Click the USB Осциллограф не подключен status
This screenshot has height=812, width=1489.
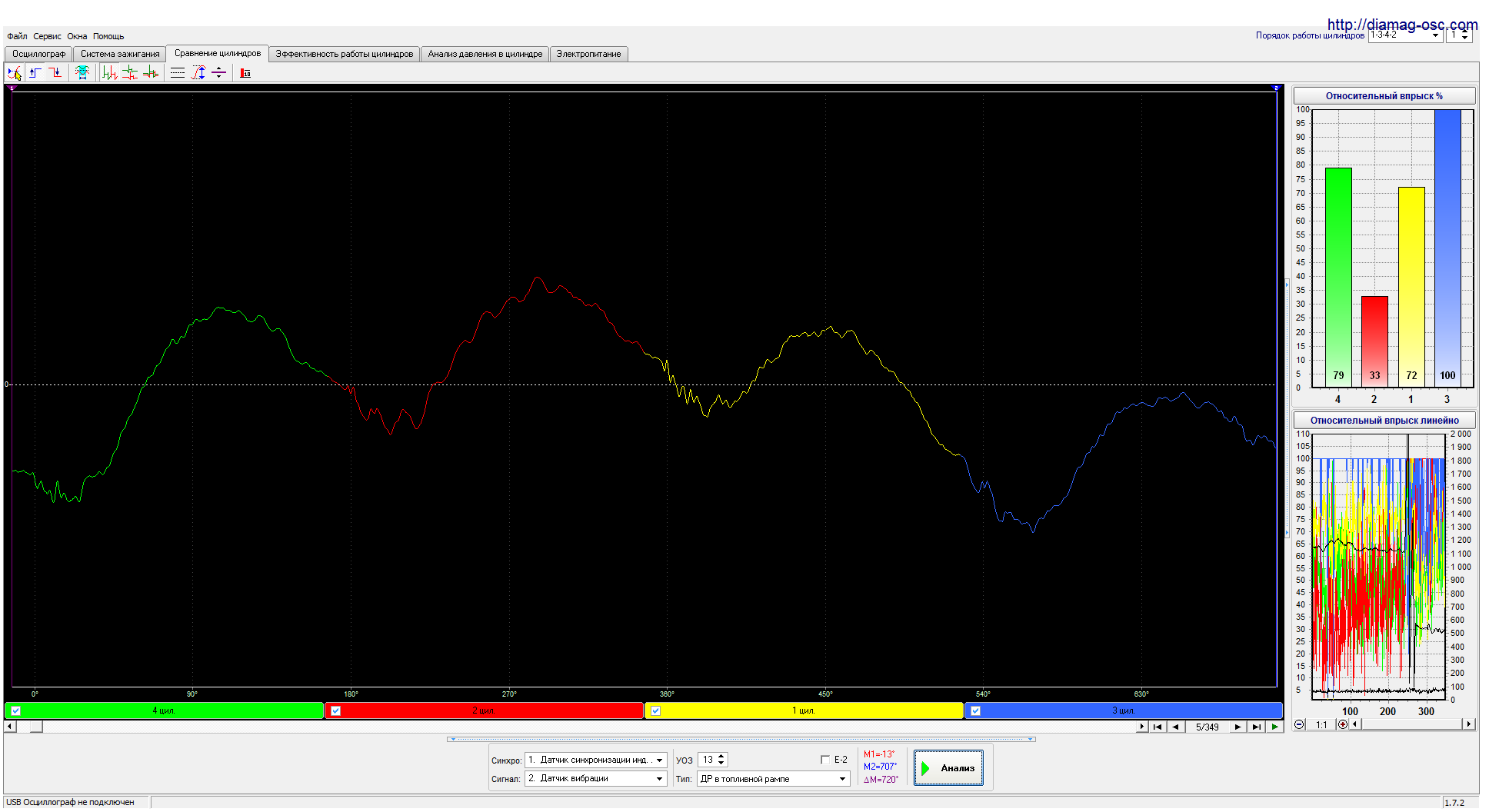[71, 802]
